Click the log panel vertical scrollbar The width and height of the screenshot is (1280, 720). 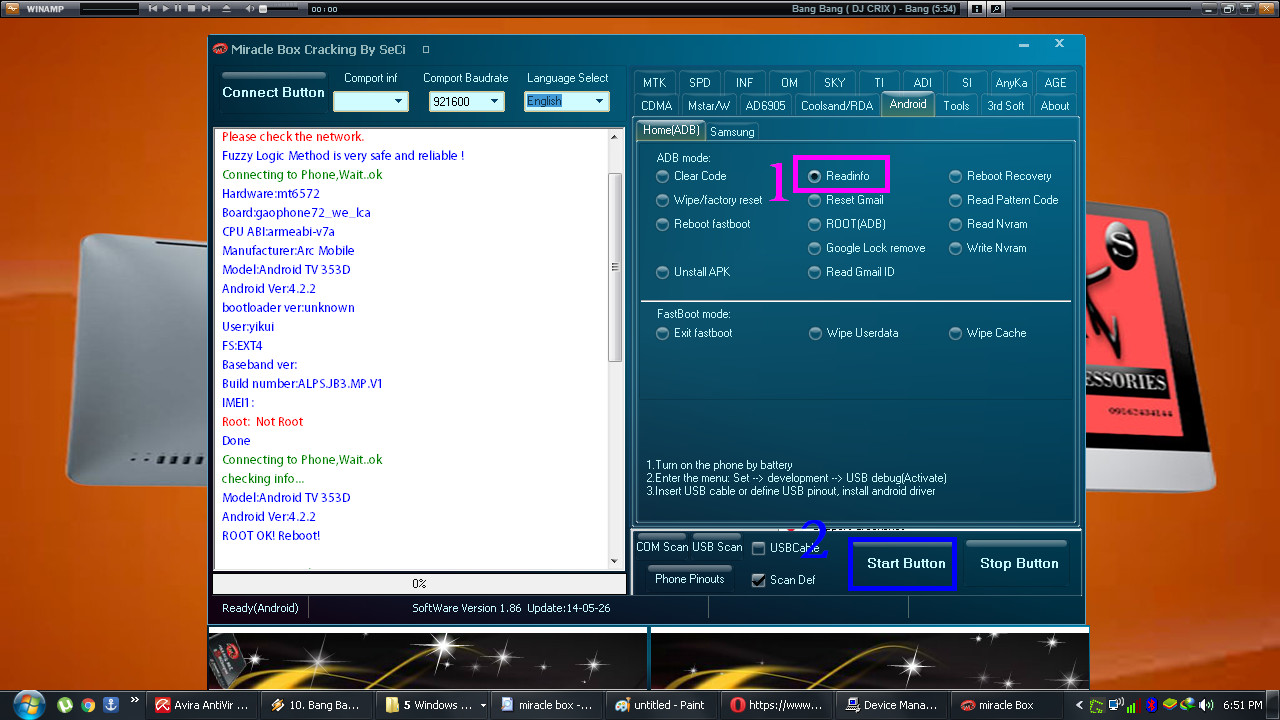(616, 350)
